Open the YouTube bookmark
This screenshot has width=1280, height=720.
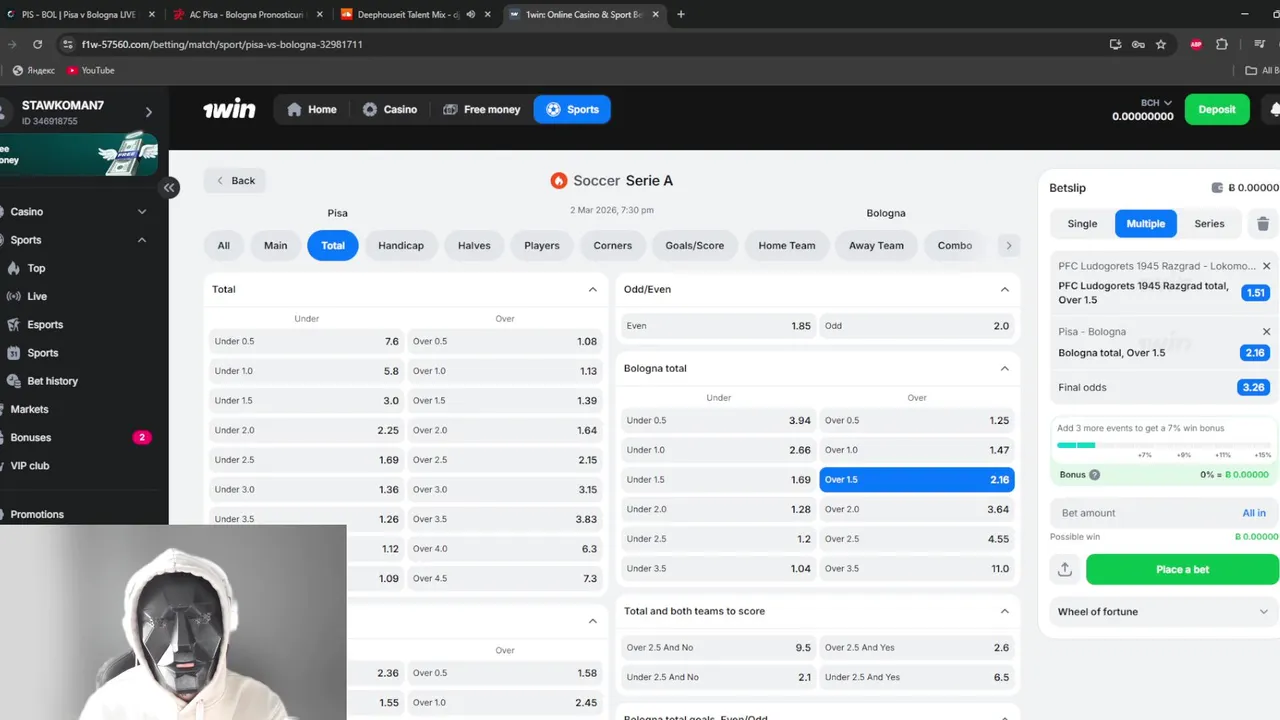[90, 70]
